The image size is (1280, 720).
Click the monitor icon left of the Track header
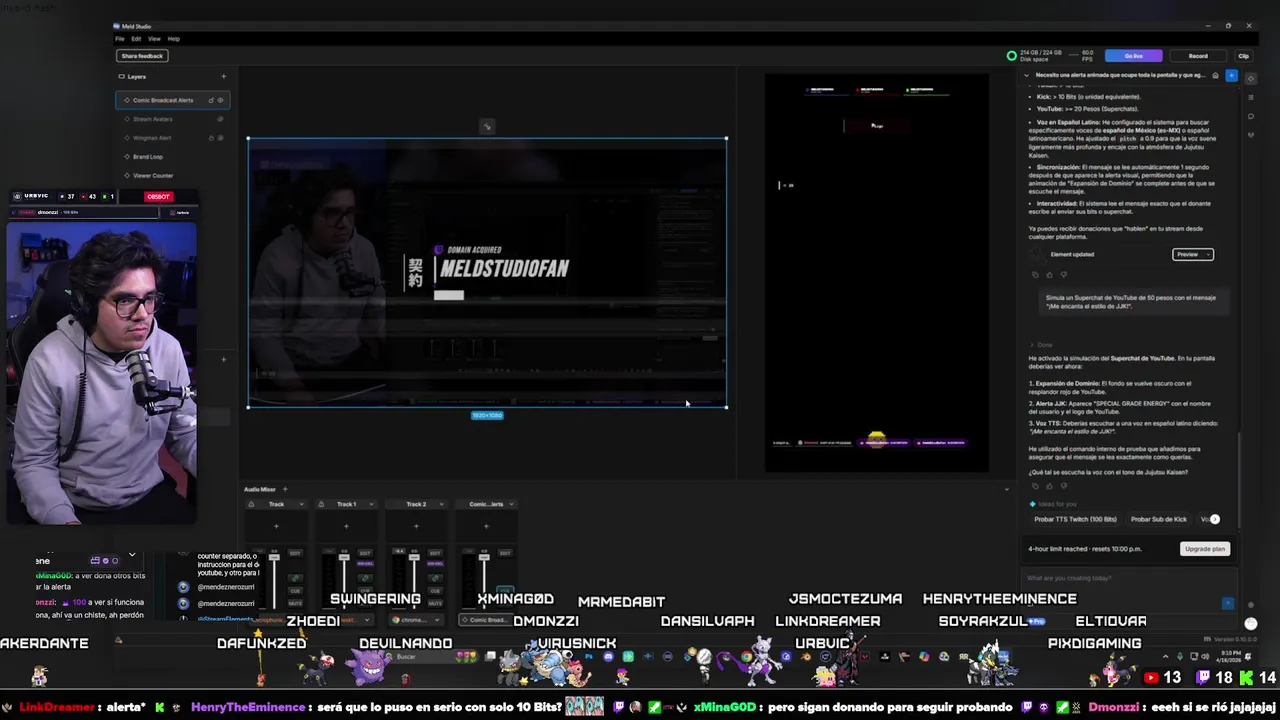[x=251, y=504]
